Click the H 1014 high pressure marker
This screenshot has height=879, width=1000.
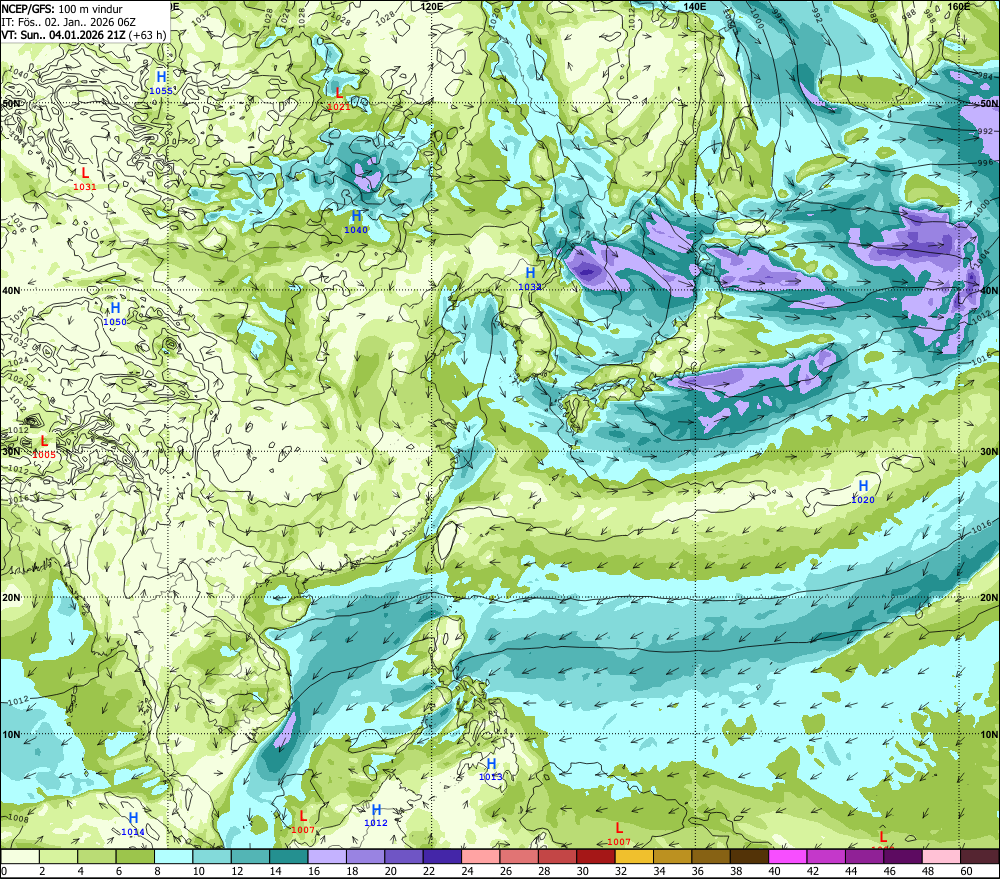click(133, 824)
